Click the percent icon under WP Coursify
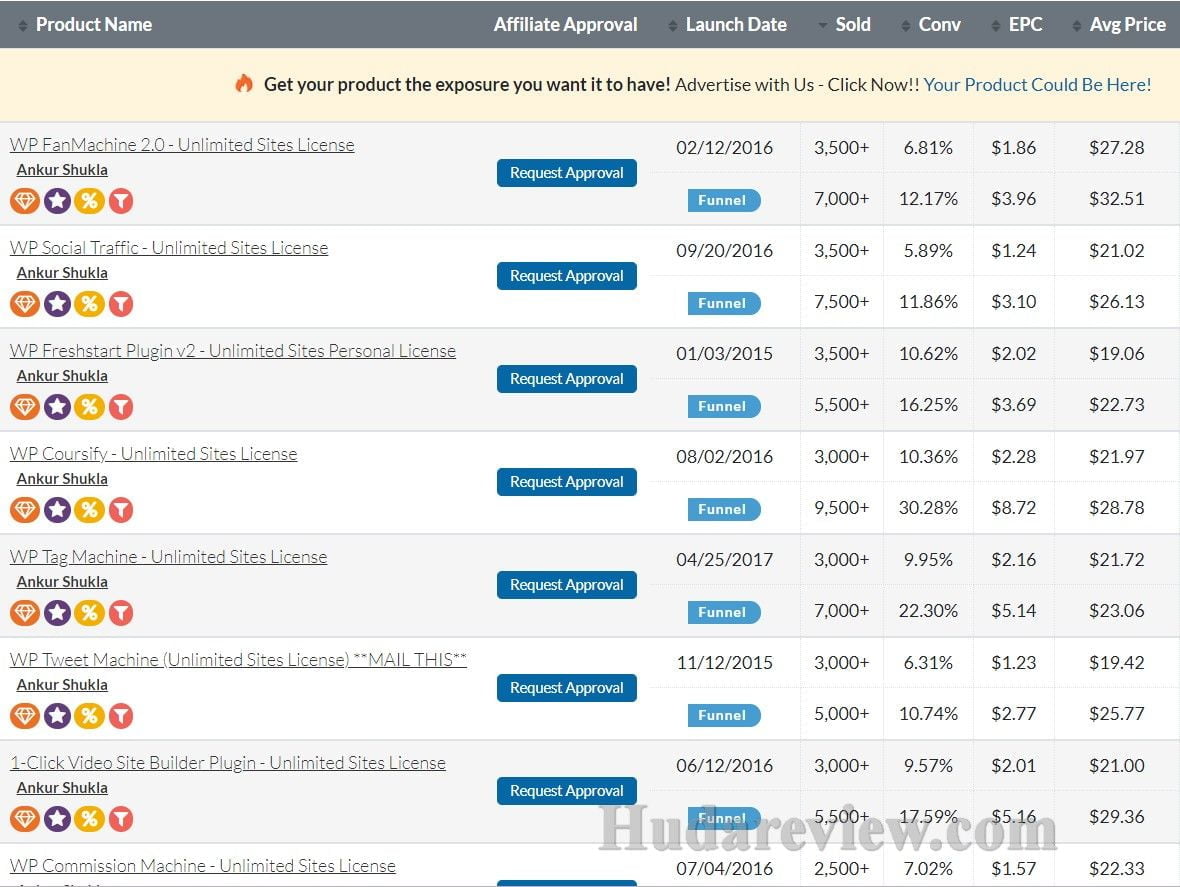This screenshot has height=887, width=1180. [89, 510]
